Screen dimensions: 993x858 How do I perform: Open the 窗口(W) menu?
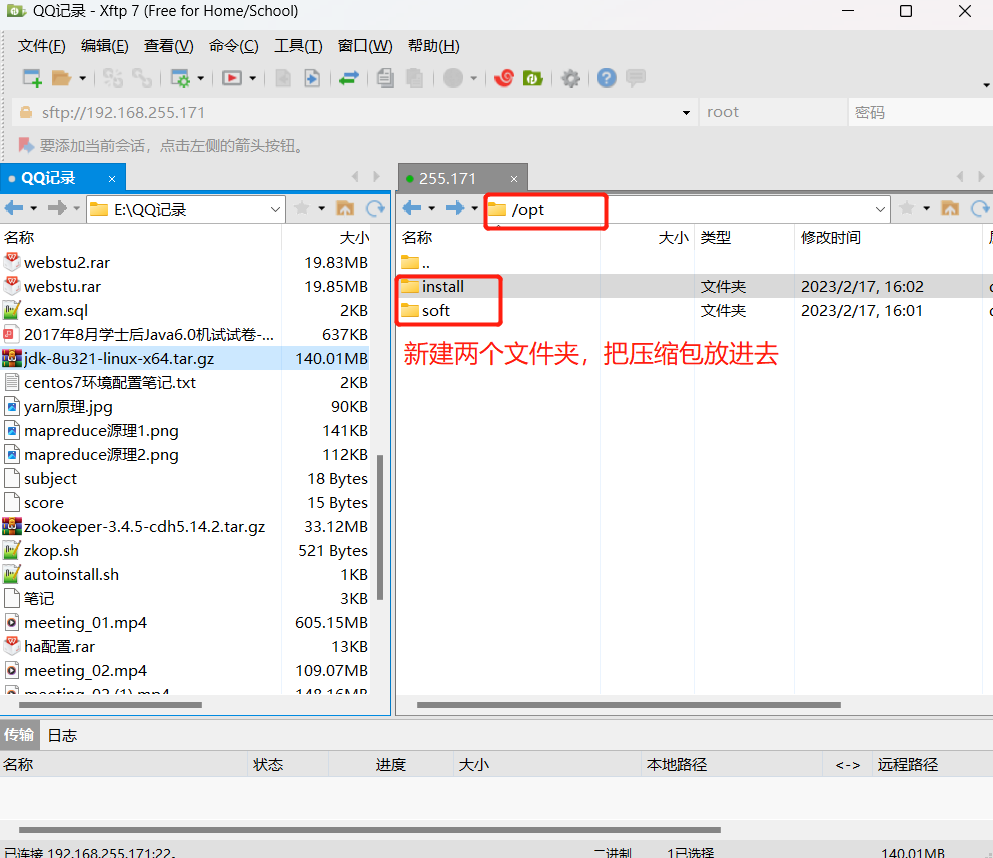pos(365,46)
